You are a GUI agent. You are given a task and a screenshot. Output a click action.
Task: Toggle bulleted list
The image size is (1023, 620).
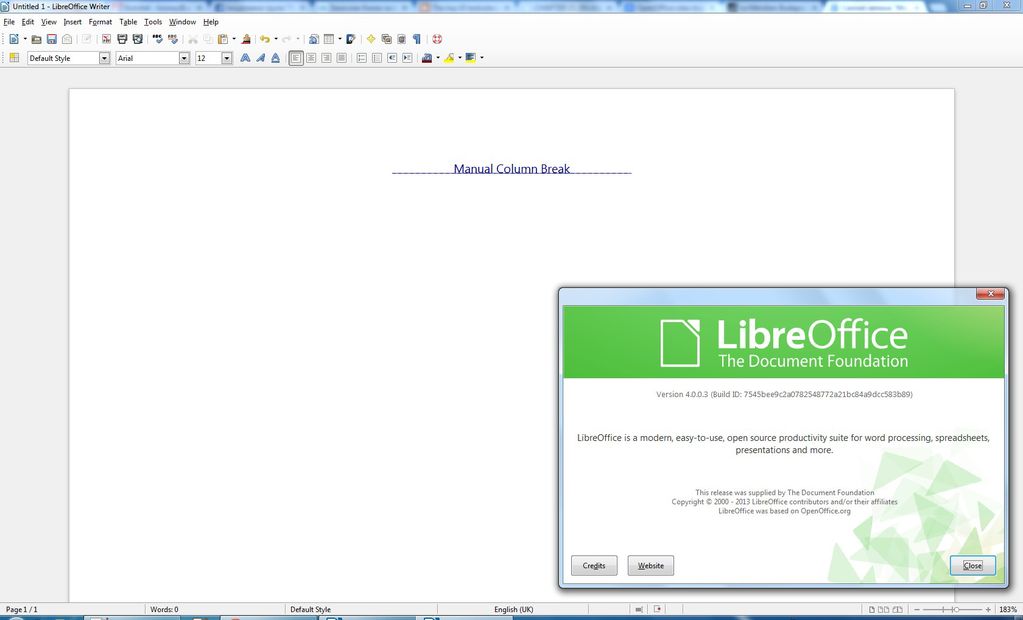376,58
